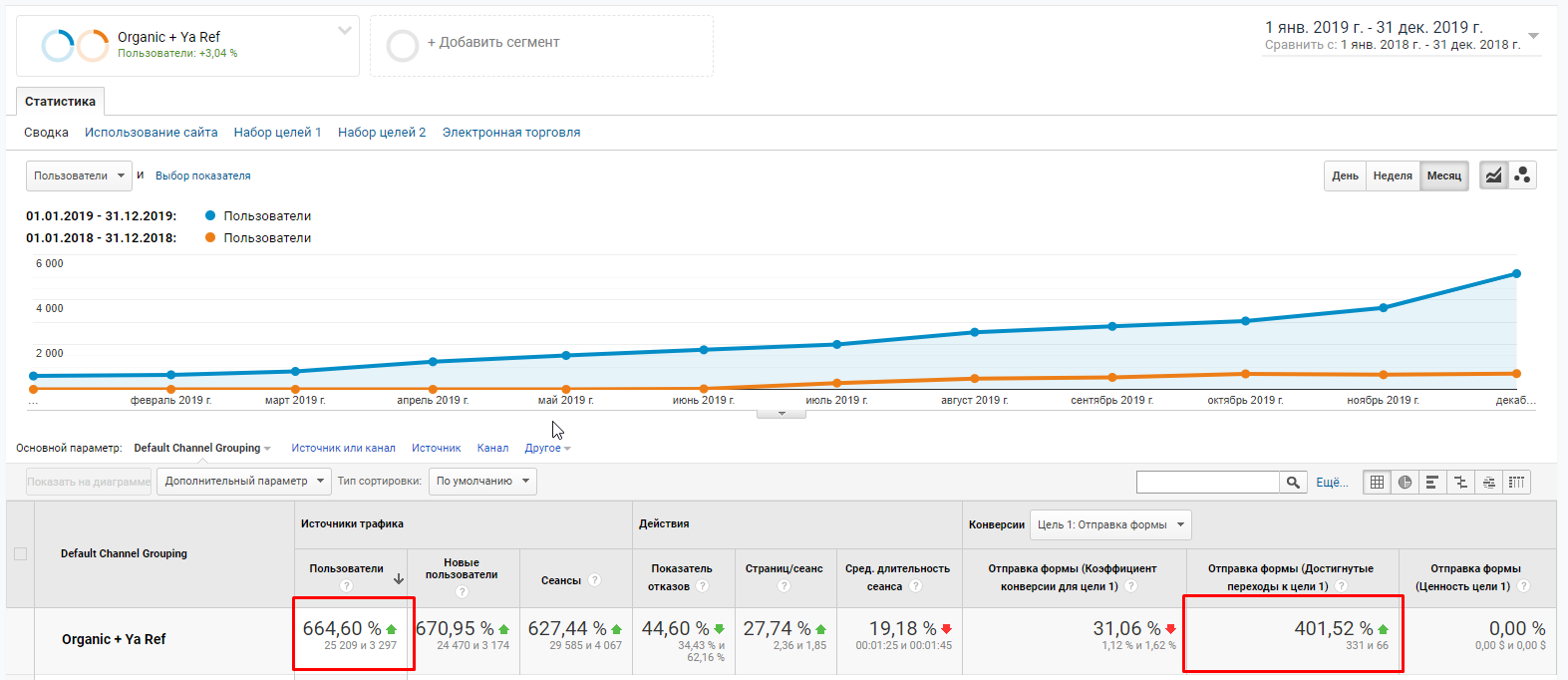Select the Канал dimension link
This screenshot has height=680, width=1568.
(492, 449)
